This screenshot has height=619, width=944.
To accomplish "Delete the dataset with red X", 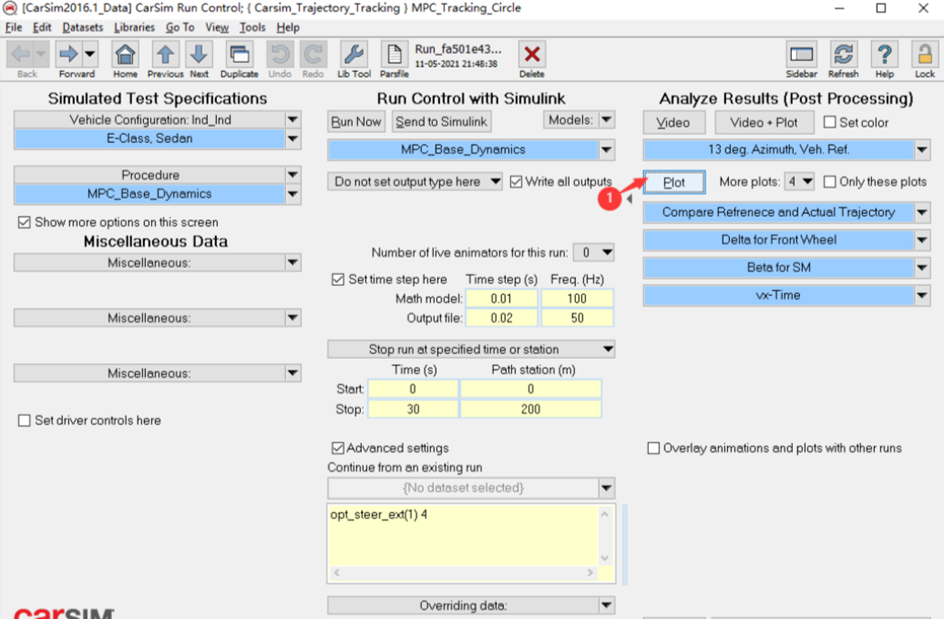I will coord(532,54).
